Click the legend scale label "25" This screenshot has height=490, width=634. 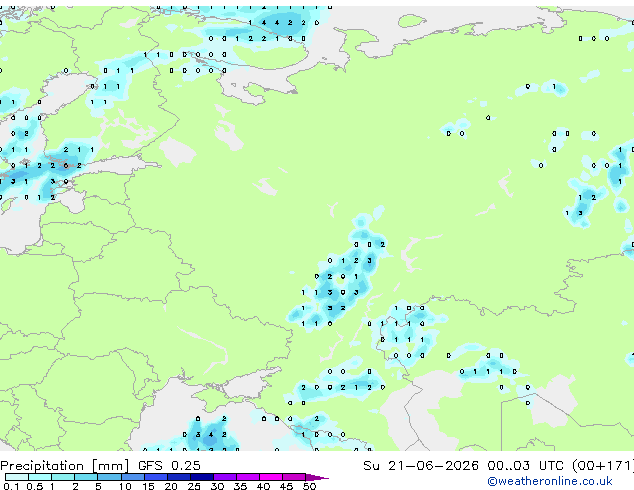(194, 486)
